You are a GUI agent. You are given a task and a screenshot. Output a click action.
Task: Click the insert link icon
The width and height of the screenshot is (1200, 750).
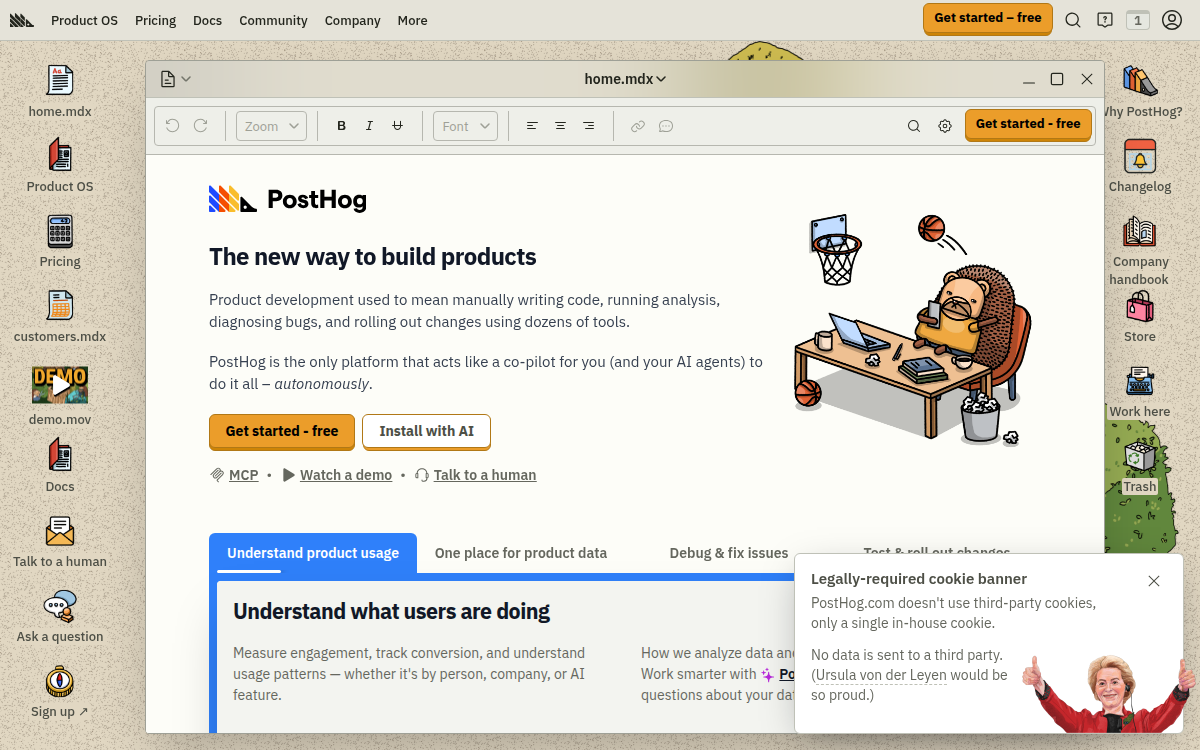[637, 126]
